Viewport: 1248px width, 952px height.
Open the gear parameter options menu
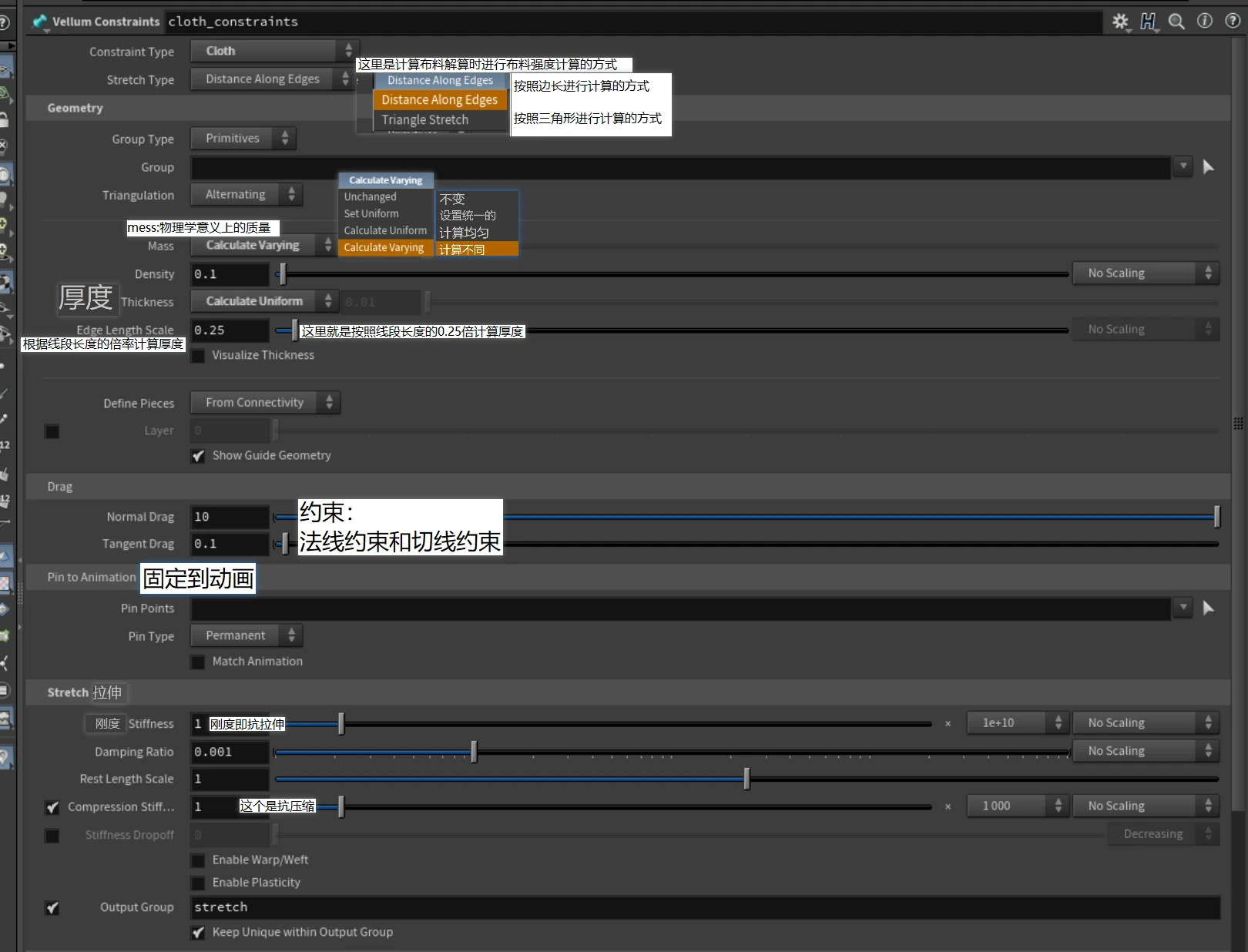(1119, 22)
